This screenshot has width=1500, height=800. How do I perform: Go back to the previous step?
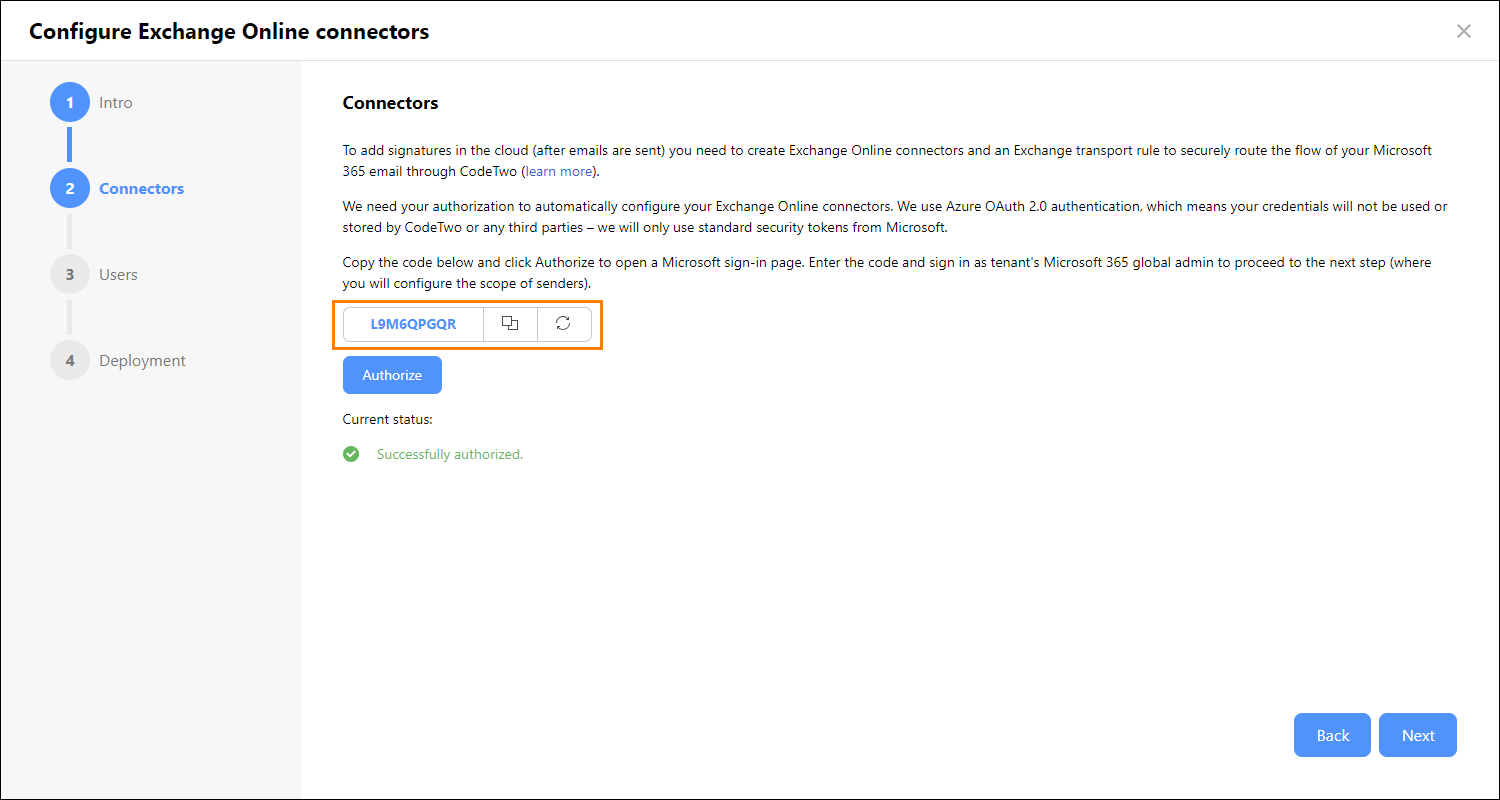click(x=1333, y=735)
